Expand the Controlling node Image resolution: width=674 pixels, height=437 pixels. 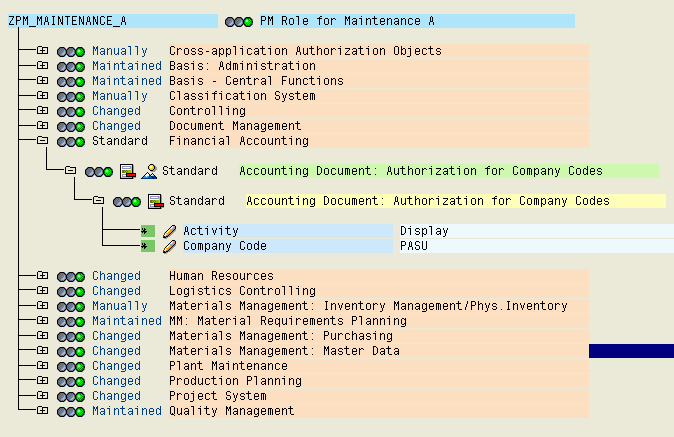tap(42, 111)
